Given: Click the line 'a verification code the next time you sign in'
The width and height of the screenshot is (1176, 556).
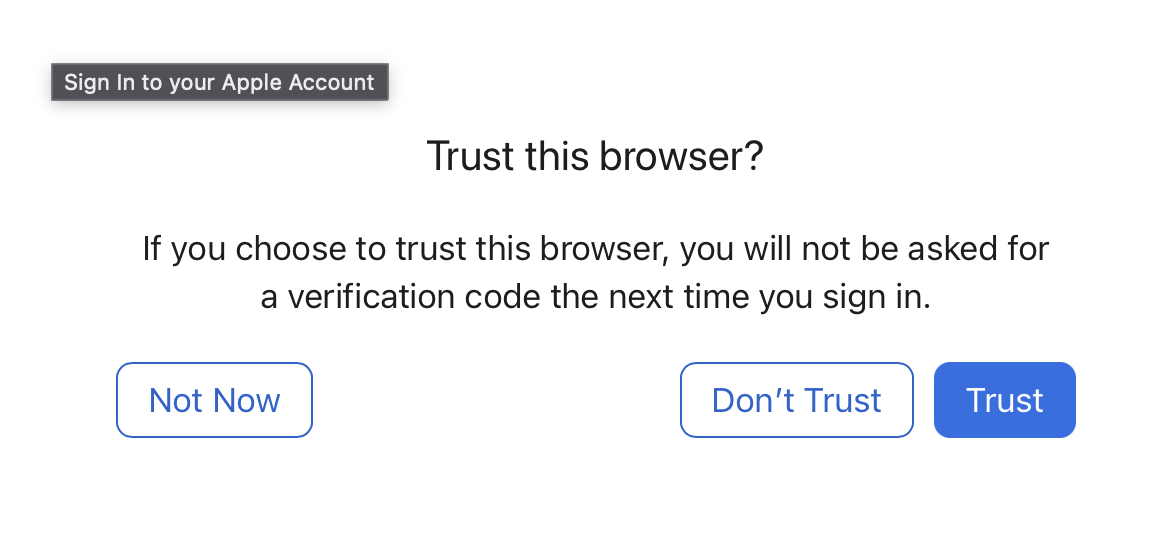Looking at the screenshot, I should point(596,298).
